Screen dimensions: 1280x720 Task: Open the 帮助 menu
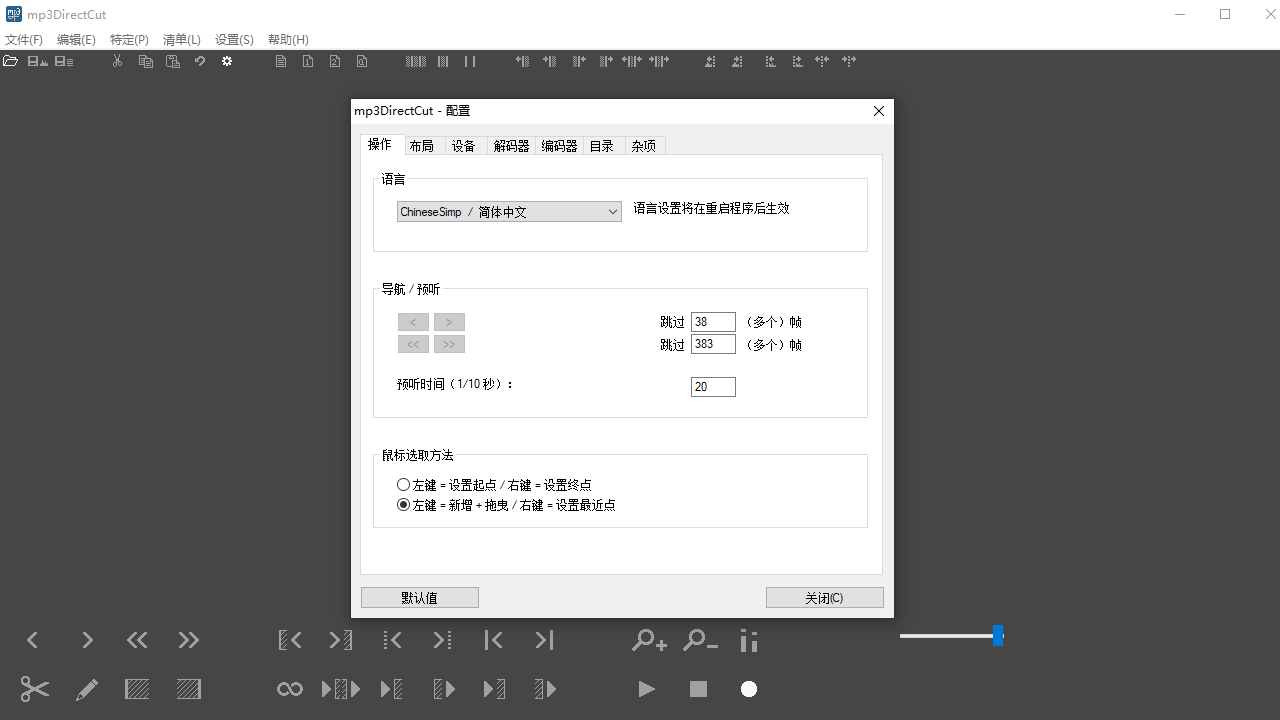[288, 39]
